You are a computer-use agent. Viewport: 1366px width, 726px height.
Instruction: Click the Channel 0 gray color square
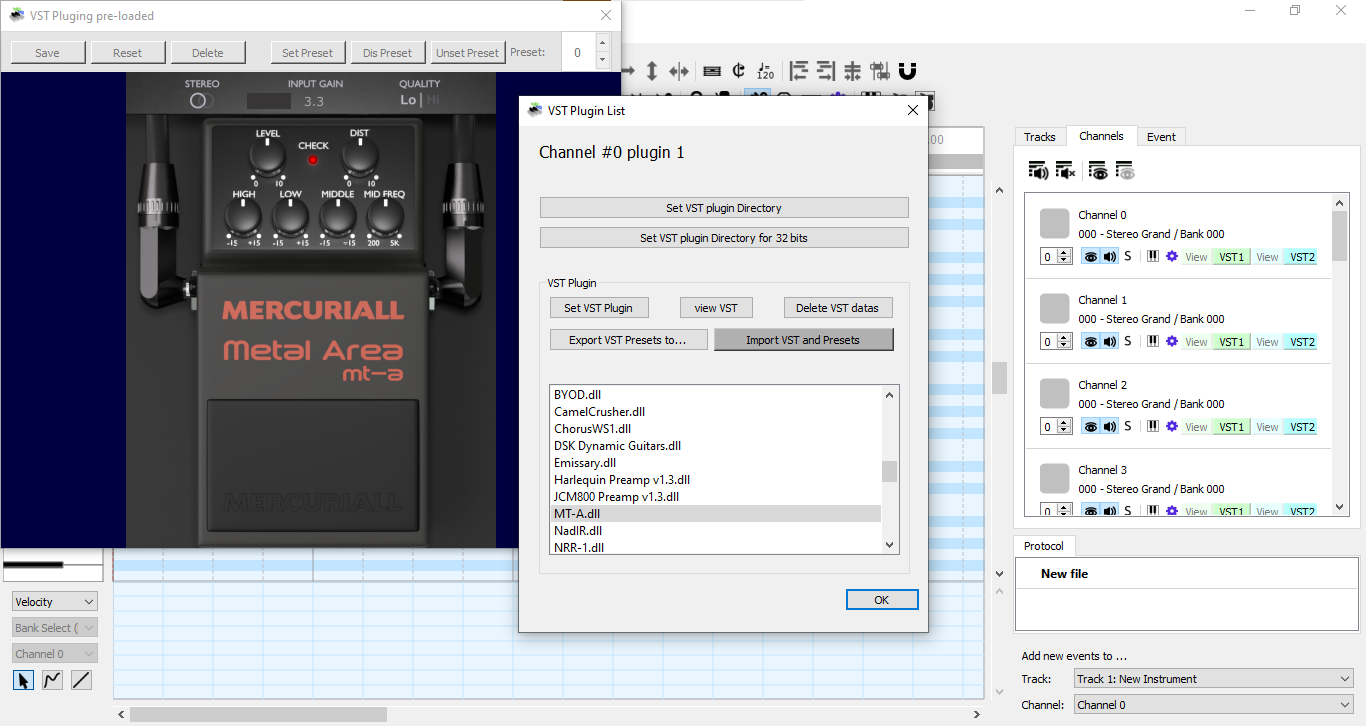(x=1055, y=223)
